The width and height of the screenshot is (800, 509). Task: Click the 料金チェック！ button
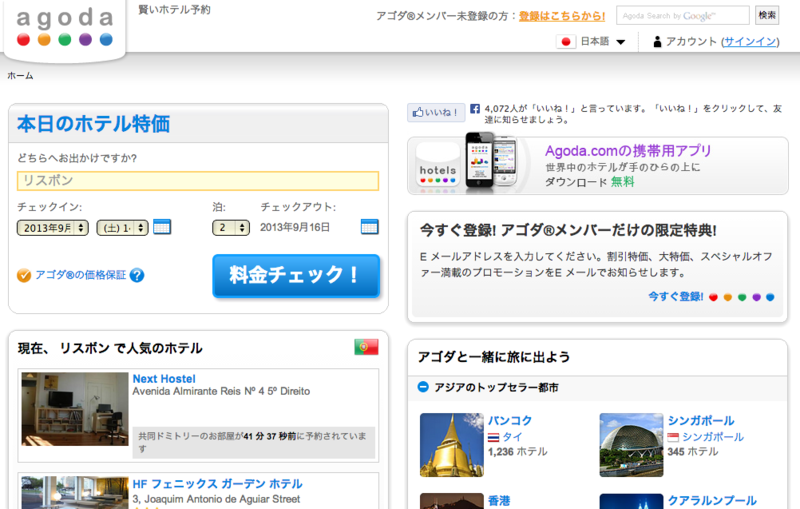pyautogui.click(x=296, y=275)
